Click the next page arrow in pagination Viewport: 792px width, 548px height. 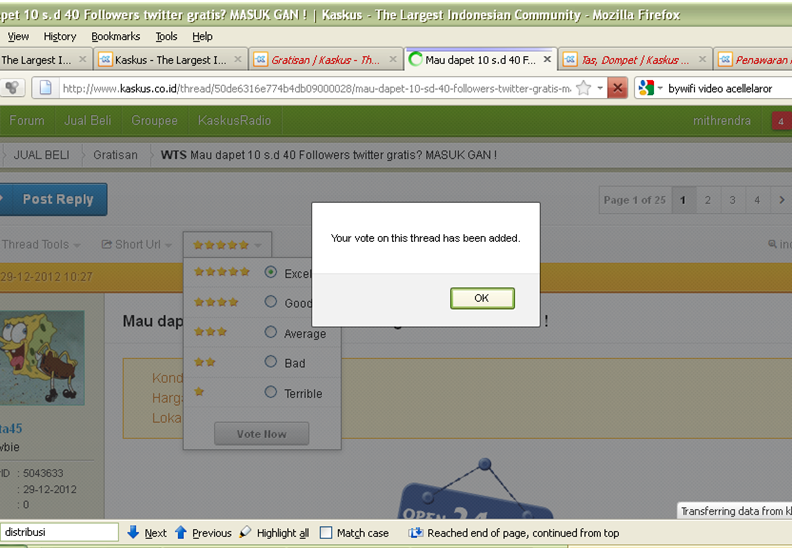(x=782, y=200)
